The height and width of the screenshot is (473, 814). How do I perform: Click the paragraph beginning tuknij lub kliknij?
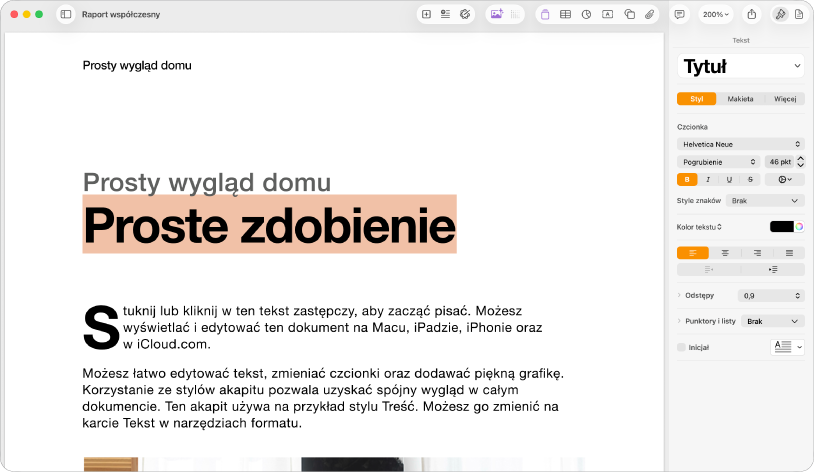(332, 328)
